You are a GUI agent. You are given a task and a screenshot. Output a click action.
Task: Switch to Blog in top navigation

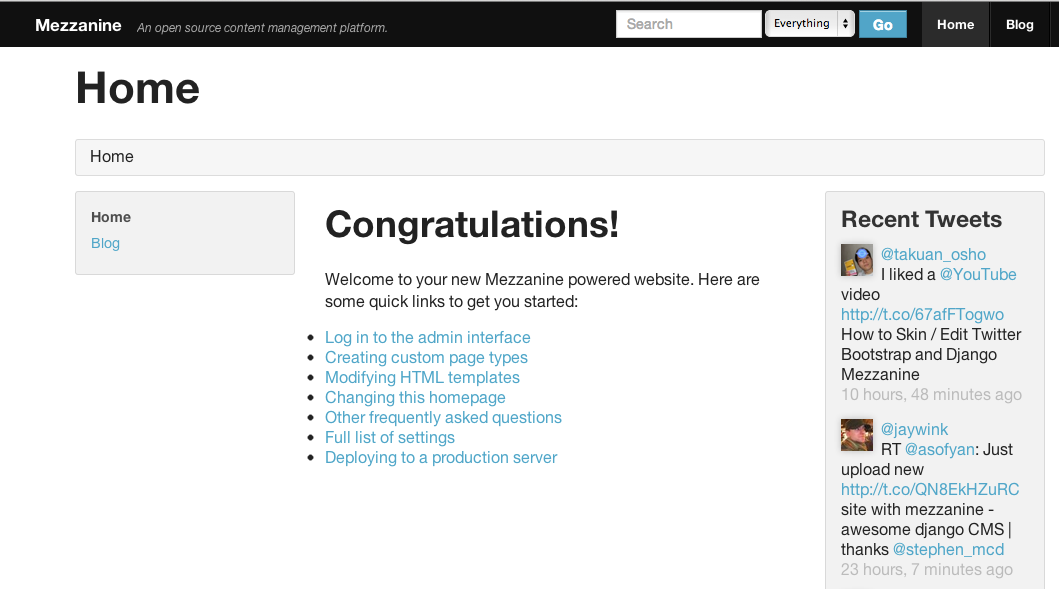click(1019, 25)
